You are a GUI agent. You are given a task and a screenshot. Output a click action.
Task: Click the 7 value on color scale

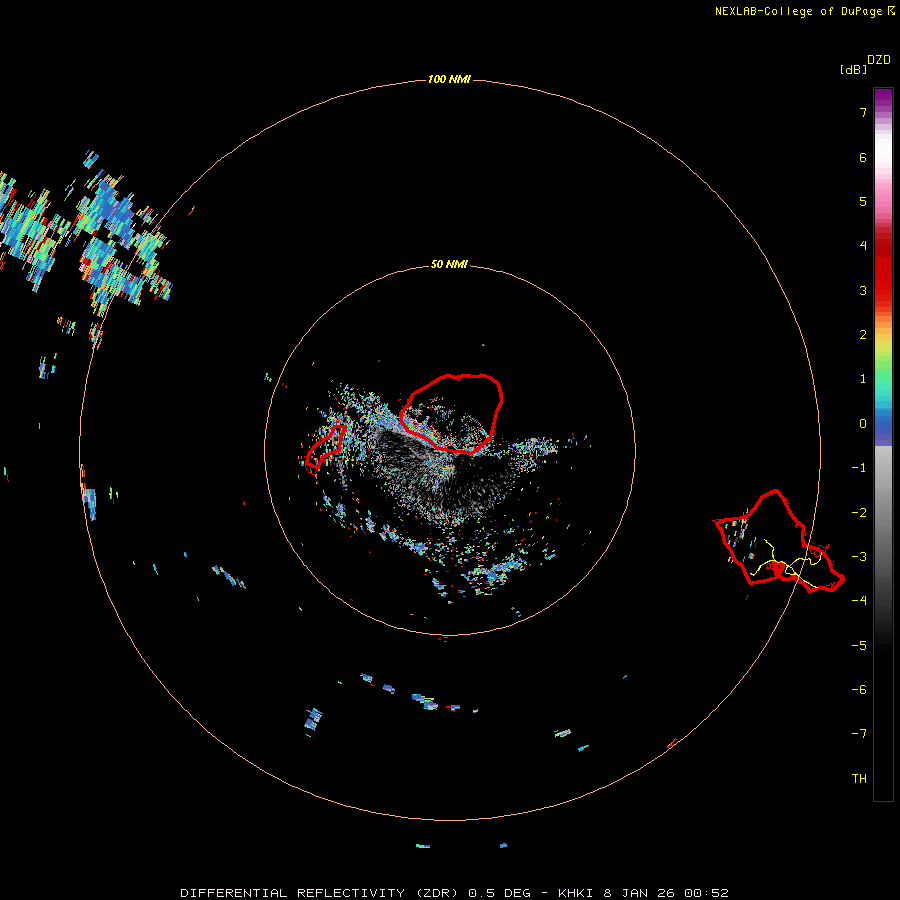(x=863, y=112)
